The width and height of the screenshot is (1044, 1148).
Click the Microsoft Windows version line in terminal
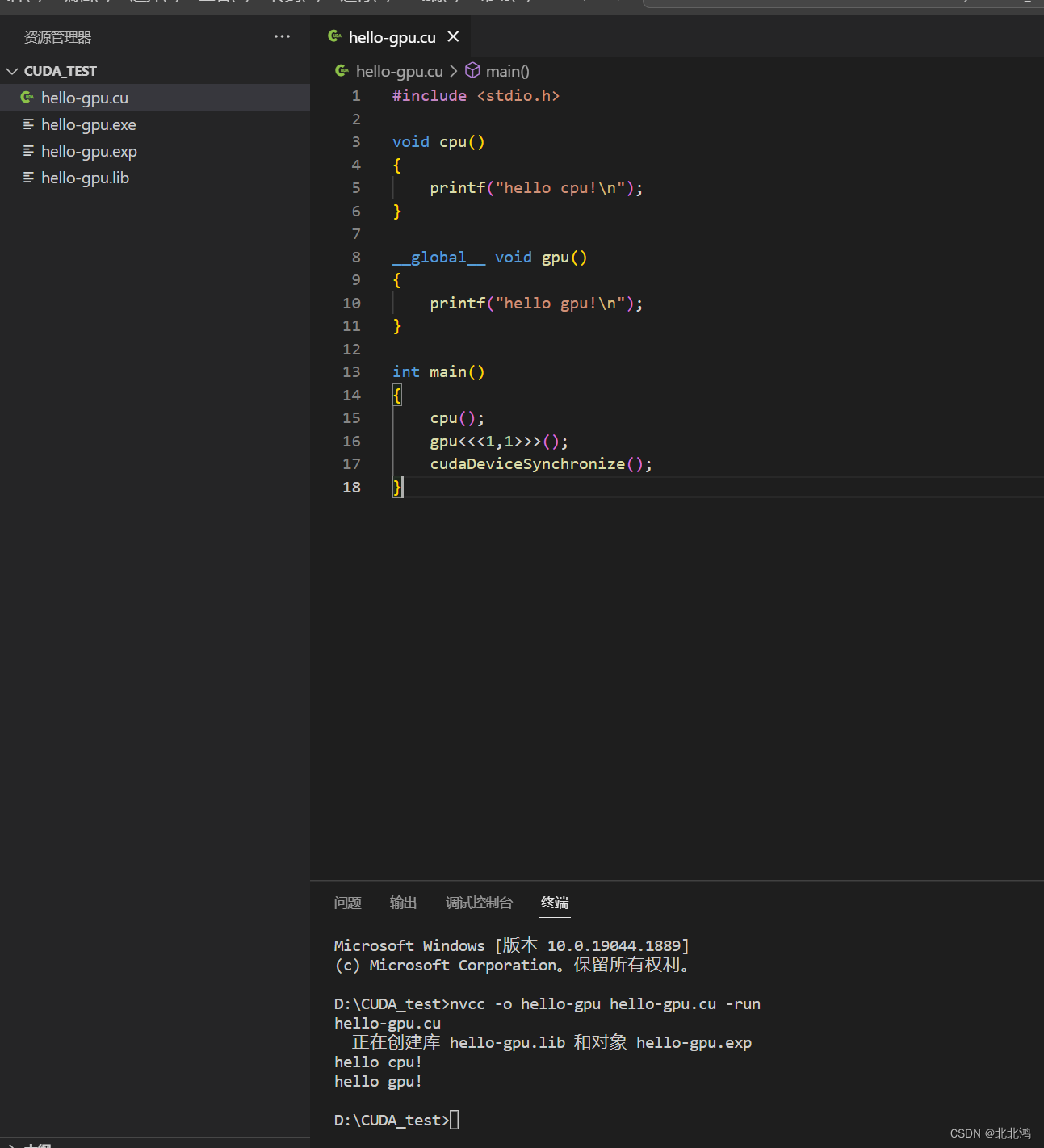[x=512, y=945]
